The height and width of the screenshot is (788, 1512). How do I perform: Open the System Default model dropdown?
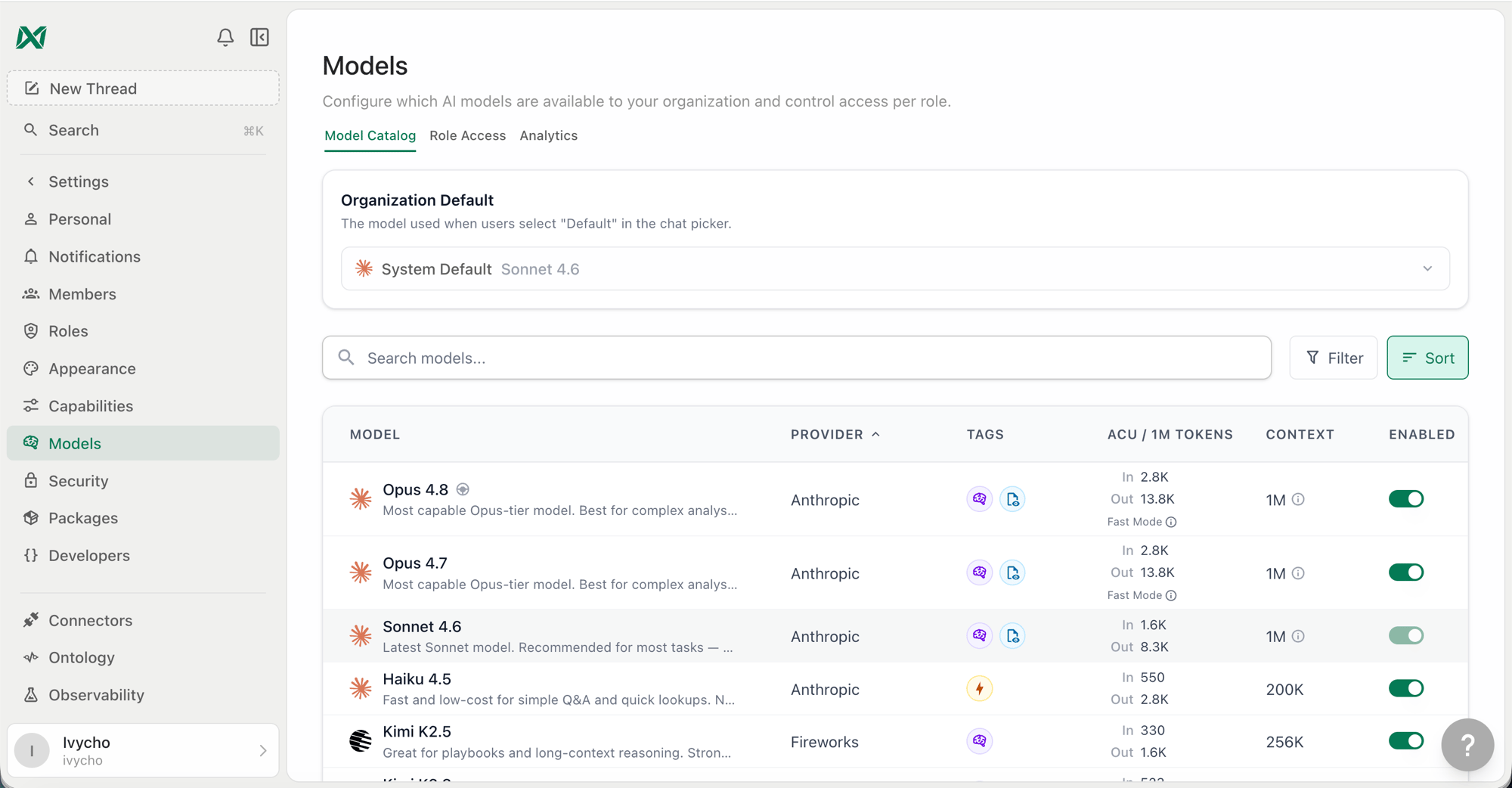[x=895, y=268]
